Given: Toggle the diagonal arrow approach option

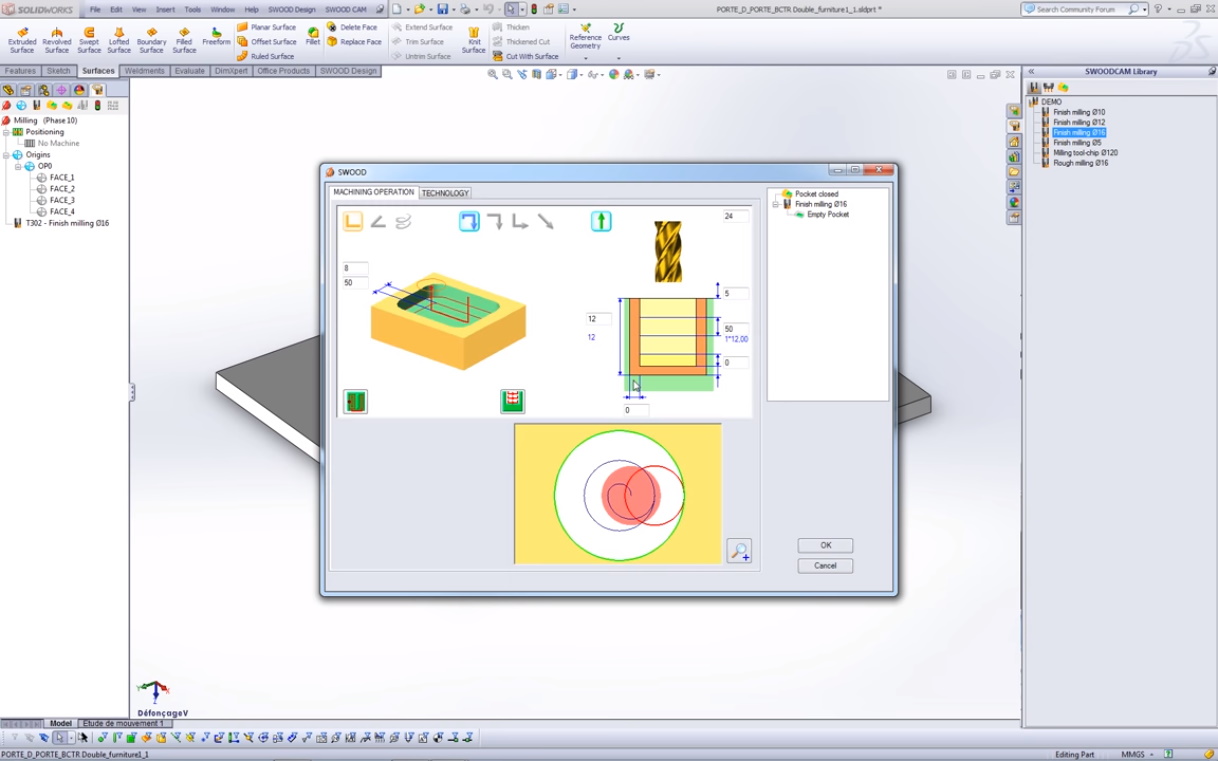Looking at the screenshot, I should (x=545, y=221).
